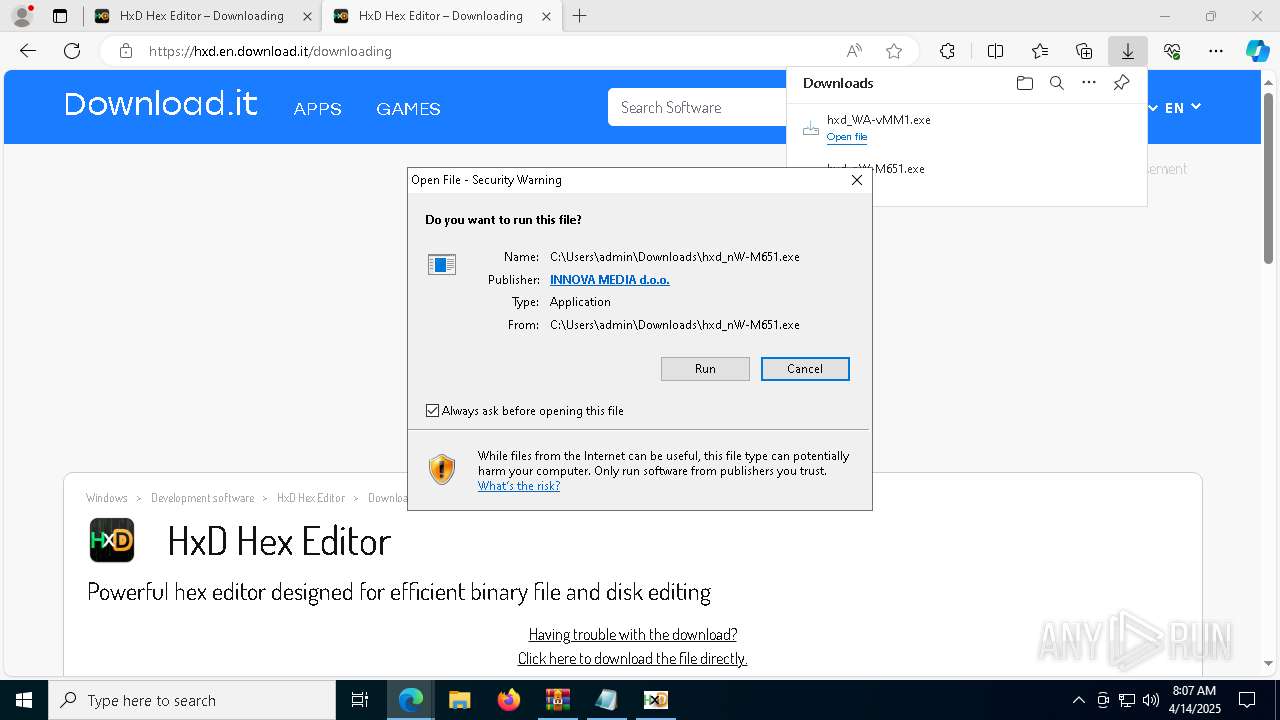Viewport: 1280px width, 720px height.
Task: Add this page to favorites
Action: (894, 51)
